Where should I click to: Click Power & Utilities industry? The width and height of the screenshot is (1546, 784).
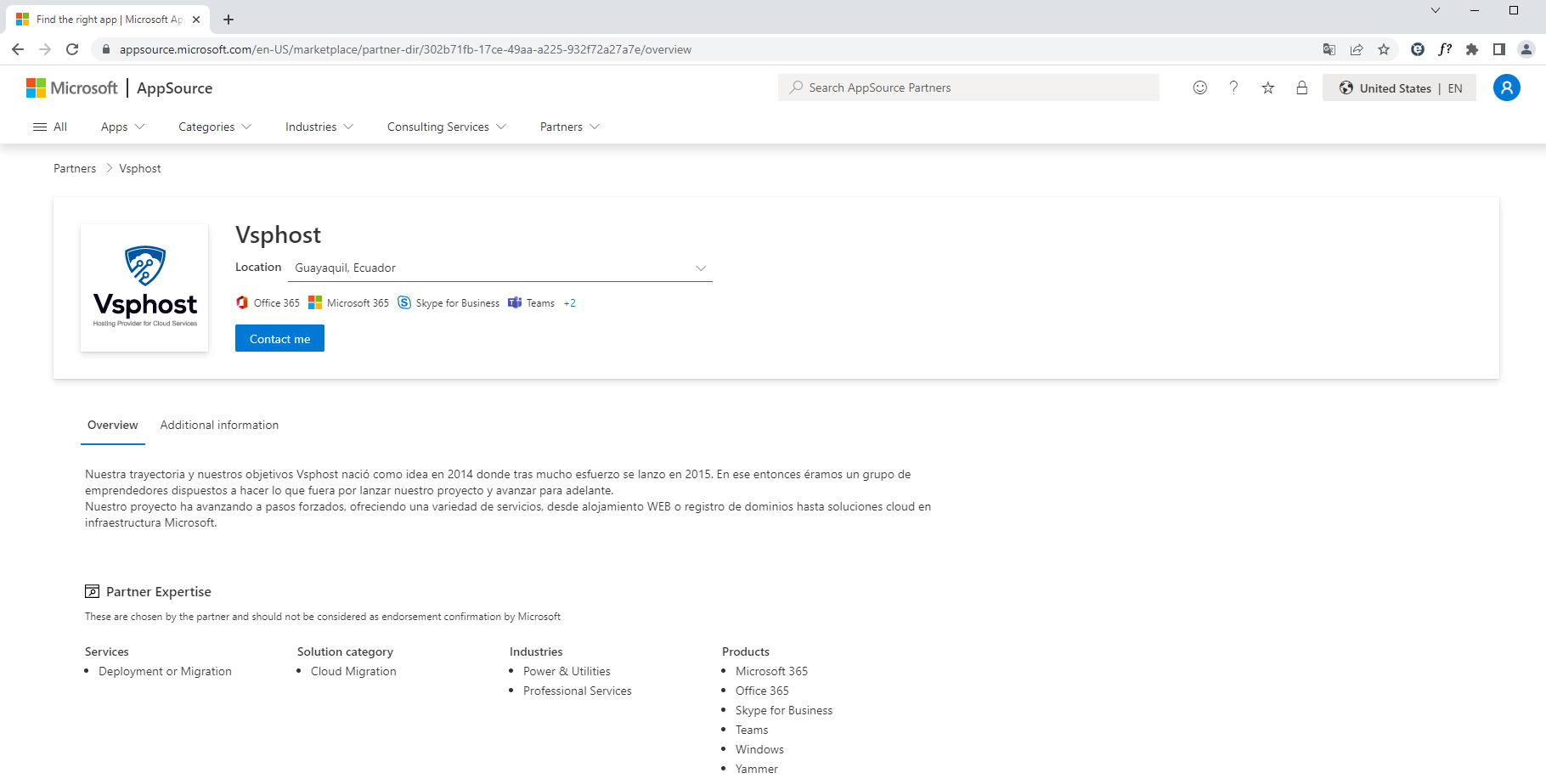click(x=567, y=671)
